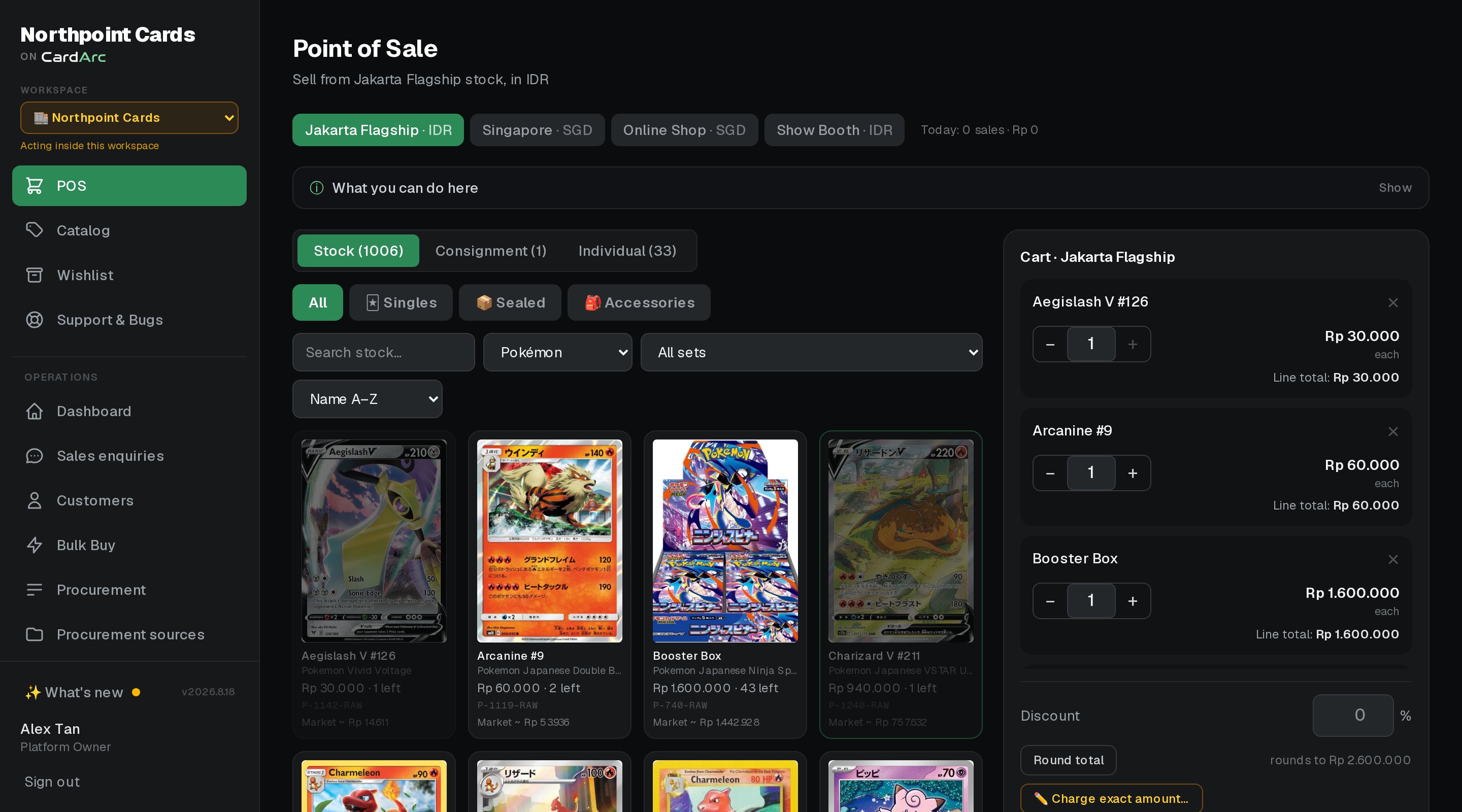Select the Stock (1006) tab
Screen dimensions: 1462x812
click(x=358, y=251)
